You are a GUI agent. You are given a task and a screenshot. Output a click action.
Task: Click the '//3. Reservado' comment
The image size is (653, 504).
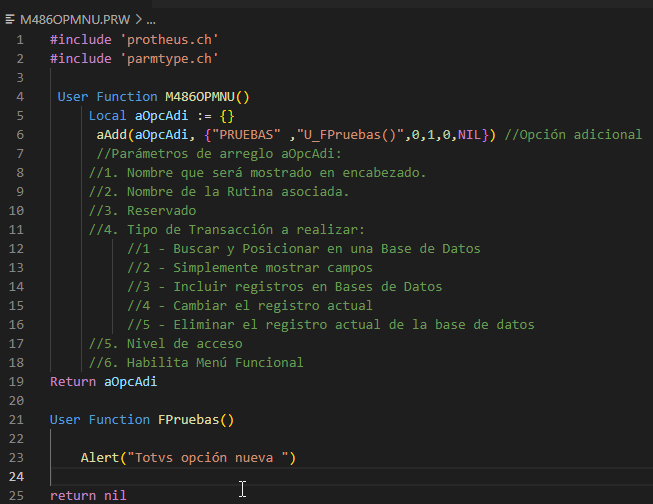(x=142, y=211)
